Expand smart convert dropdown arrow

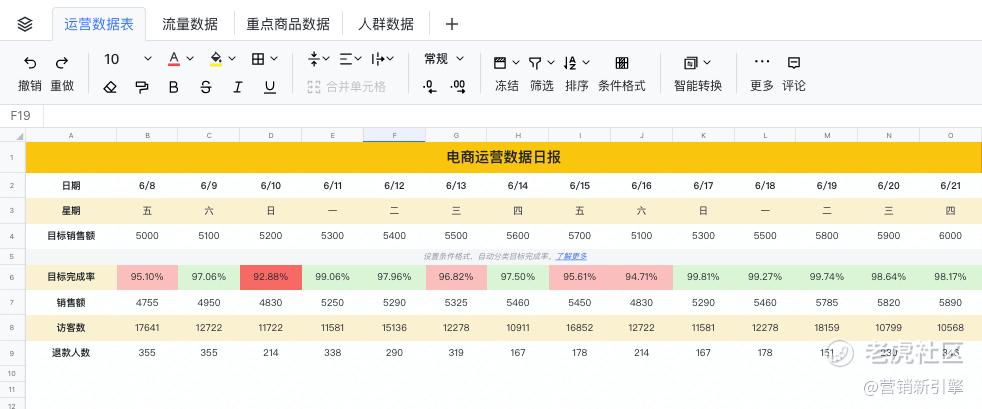(x=707, y=63)
